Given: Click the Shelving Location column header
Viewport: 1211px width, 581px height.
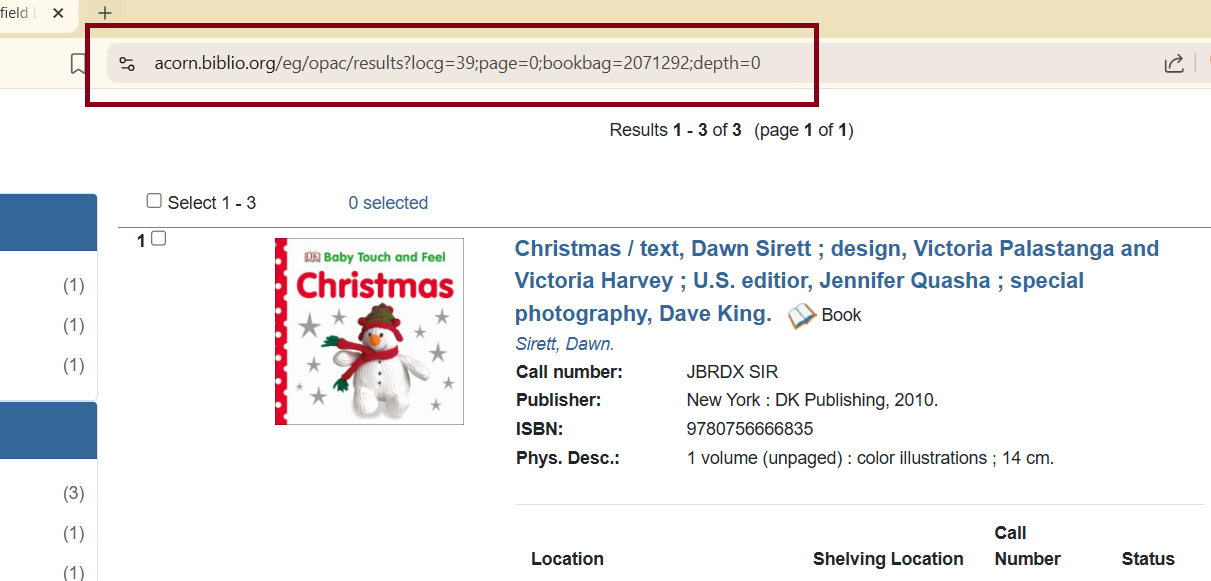Looking at the screenshot, I should pyautogui.click(x=888, y=559).
